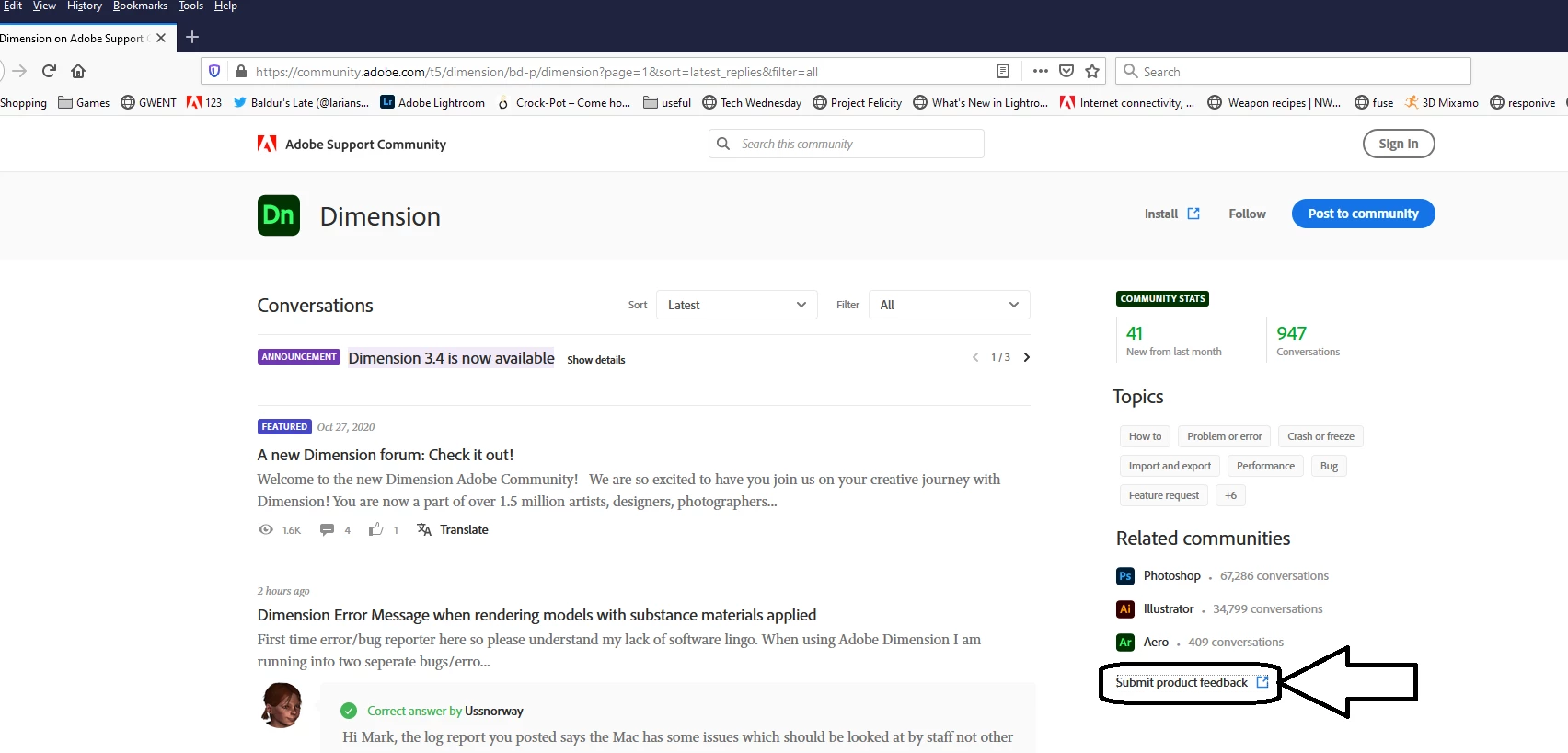Click the Dimension Dn app icon

[279, 215]
